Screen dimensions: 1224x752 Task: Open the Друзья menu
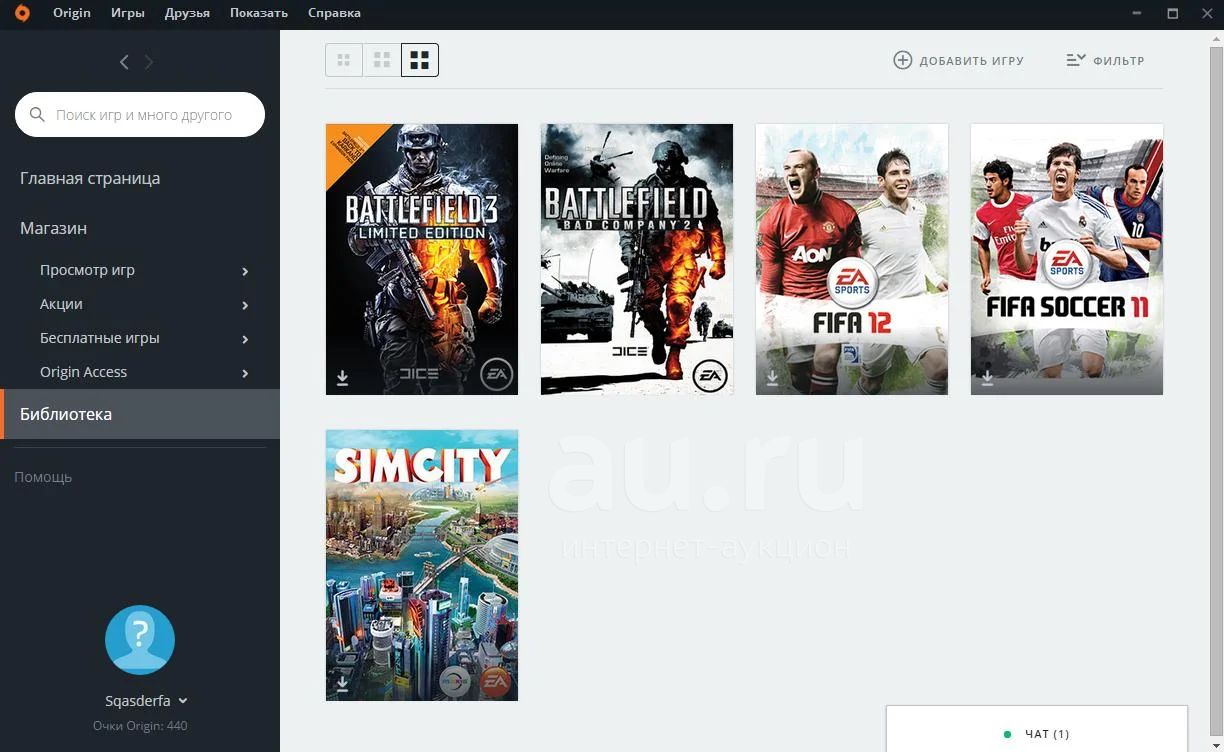point(187,13)
